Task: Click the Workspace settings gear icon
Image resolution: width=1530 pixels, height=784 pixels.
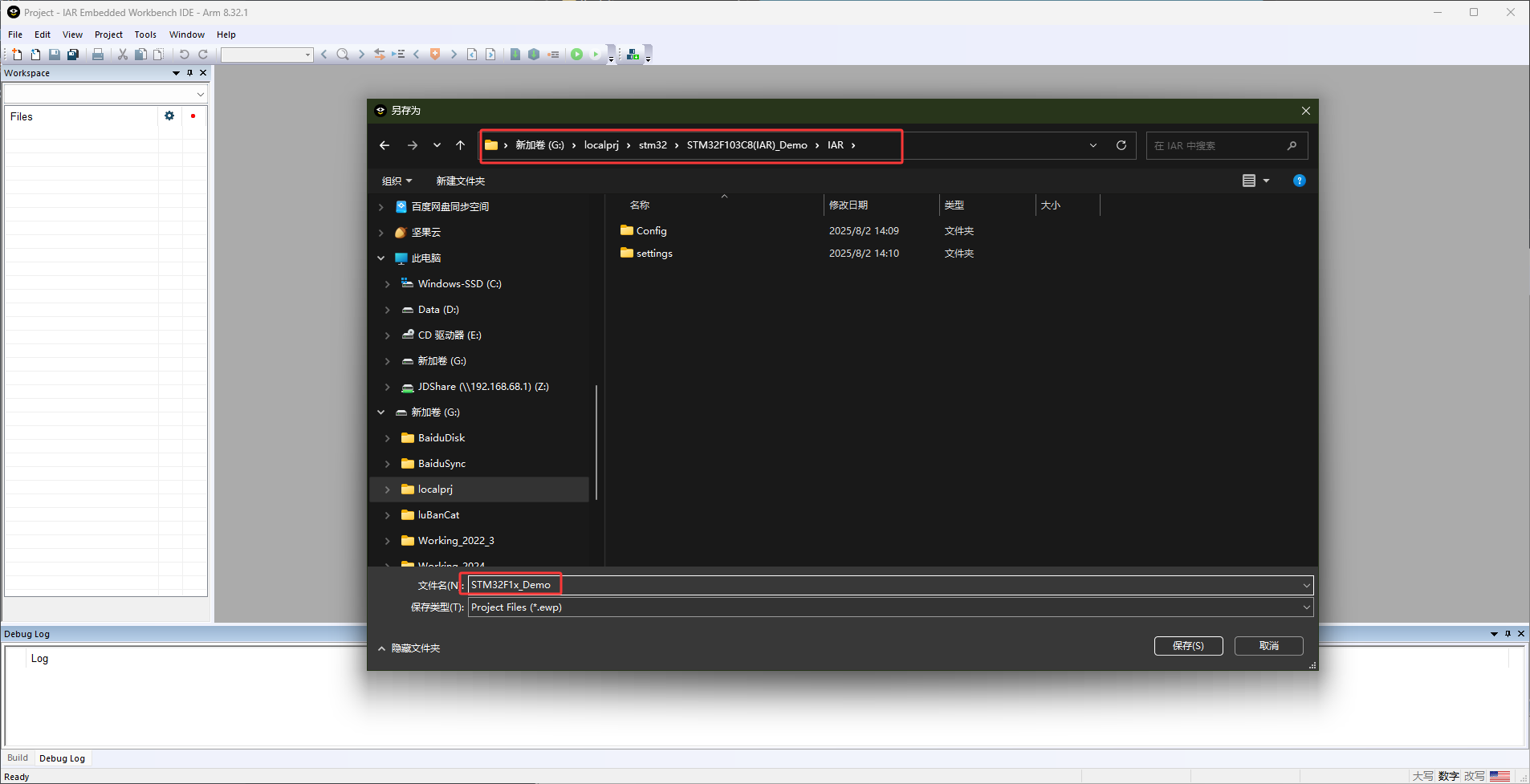Action: [169, 116]
